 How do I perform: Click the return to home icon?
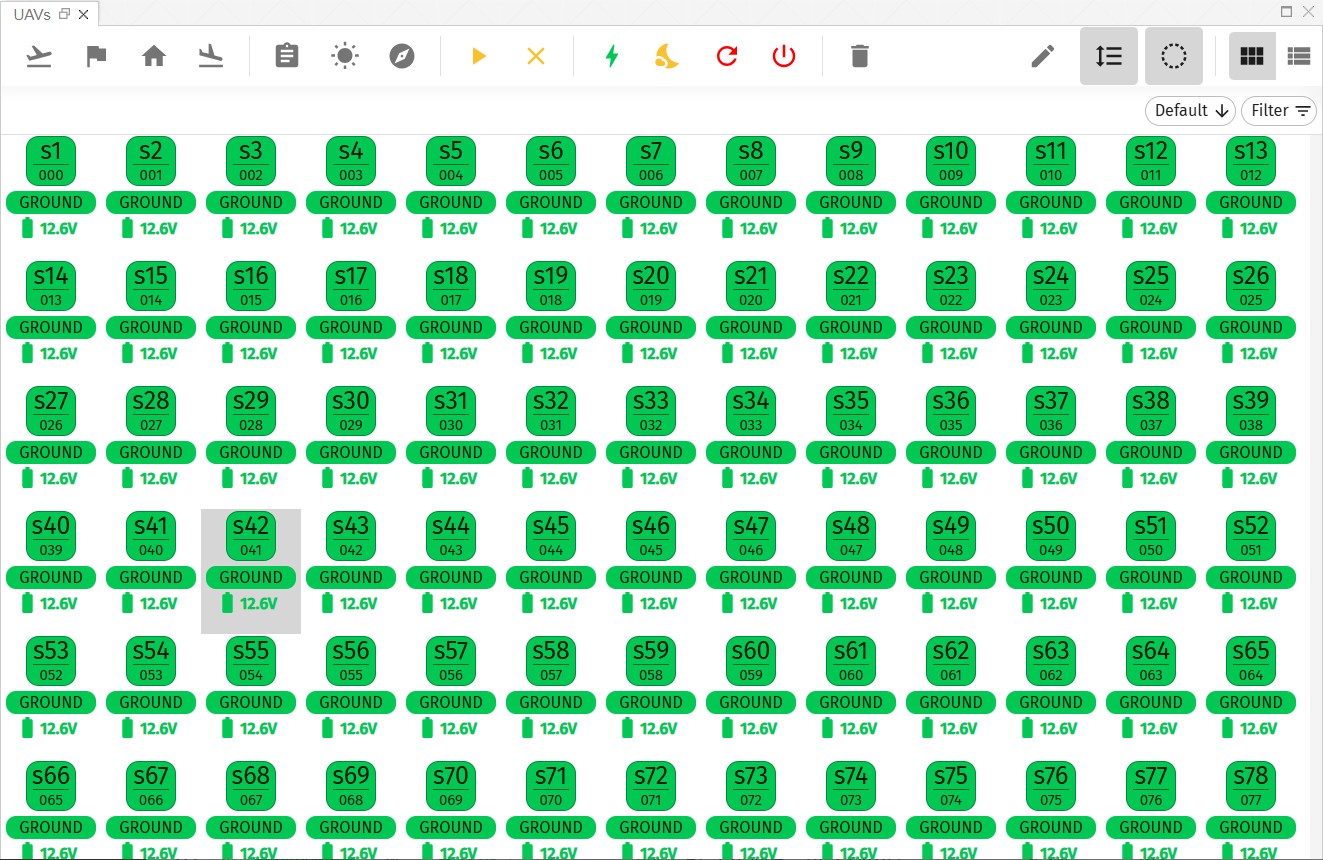pyautogui.click(x=153, y=56)
